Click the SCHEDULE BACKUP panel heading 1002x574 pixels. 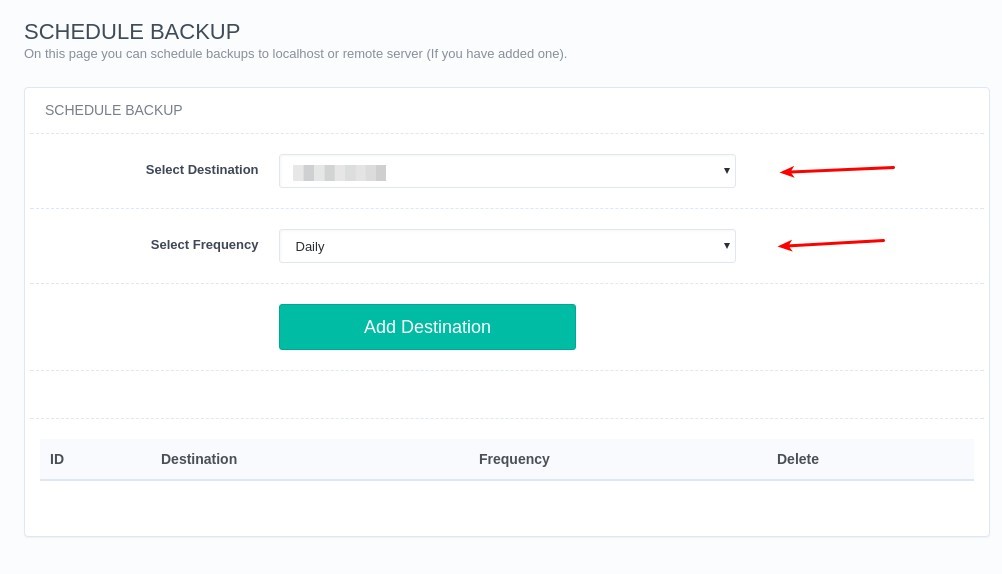click(114, 110)
